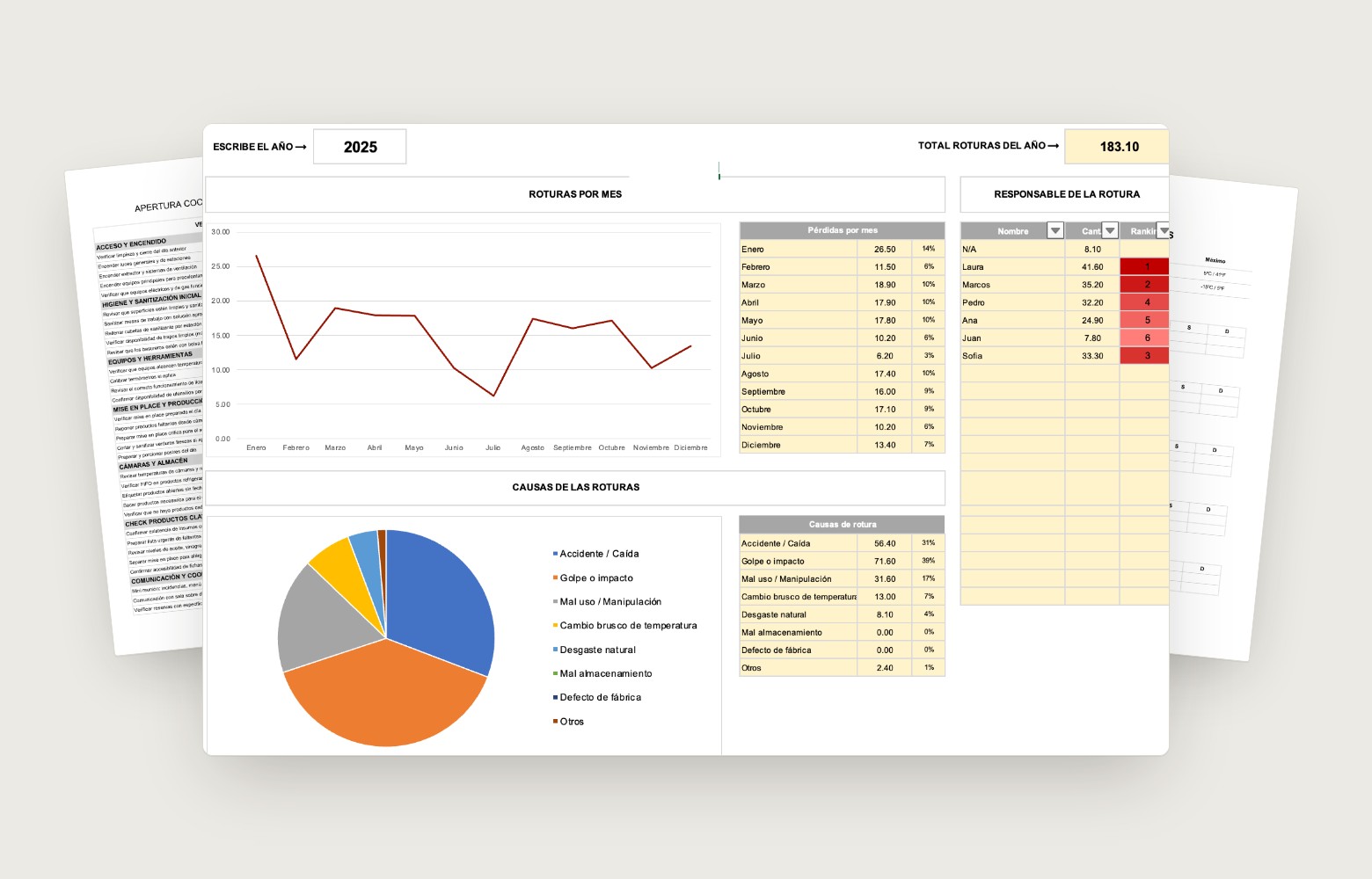Image resolution: width=1372 pixels, height=879 pixels.
Task: Click the Agosto label on the chart axis
Action: tap(532, 448)
